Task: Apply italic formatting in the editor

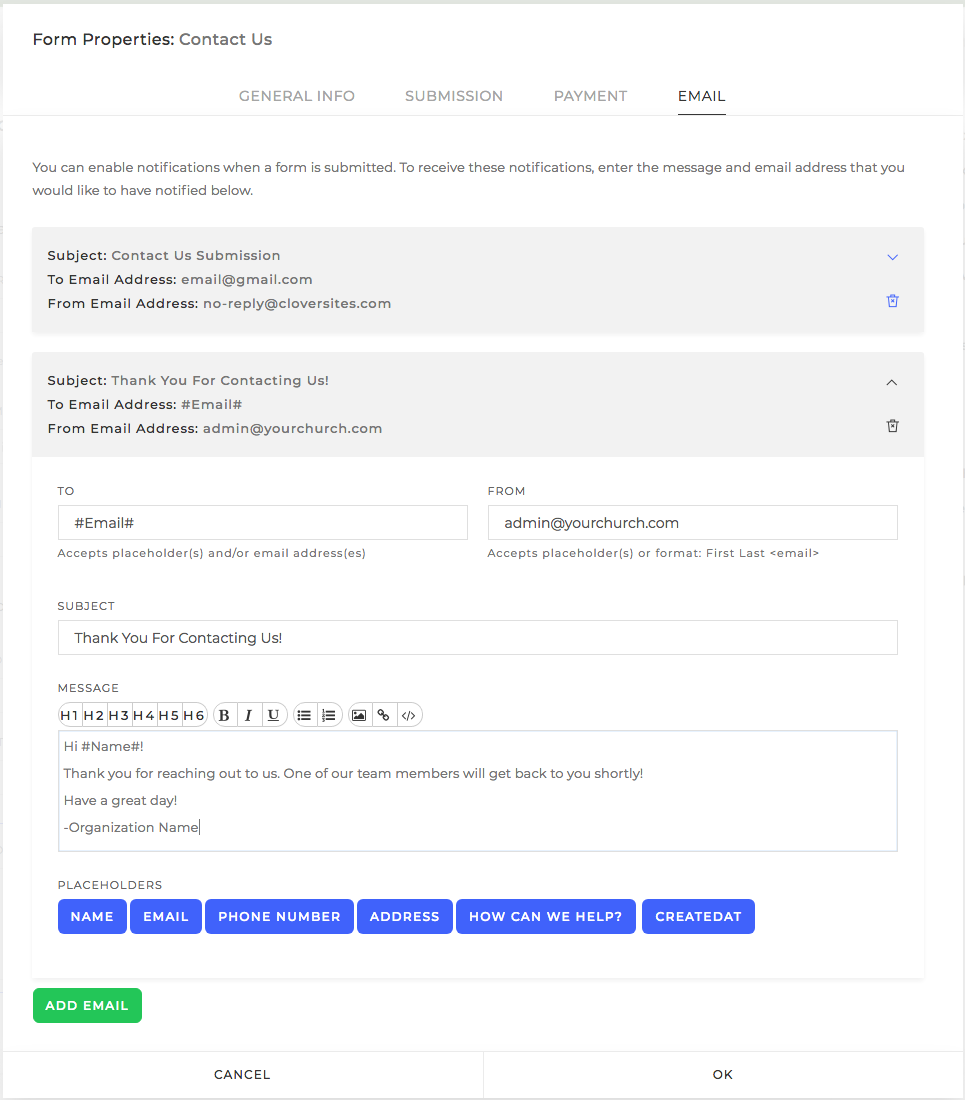Action: tap(248, 714)
